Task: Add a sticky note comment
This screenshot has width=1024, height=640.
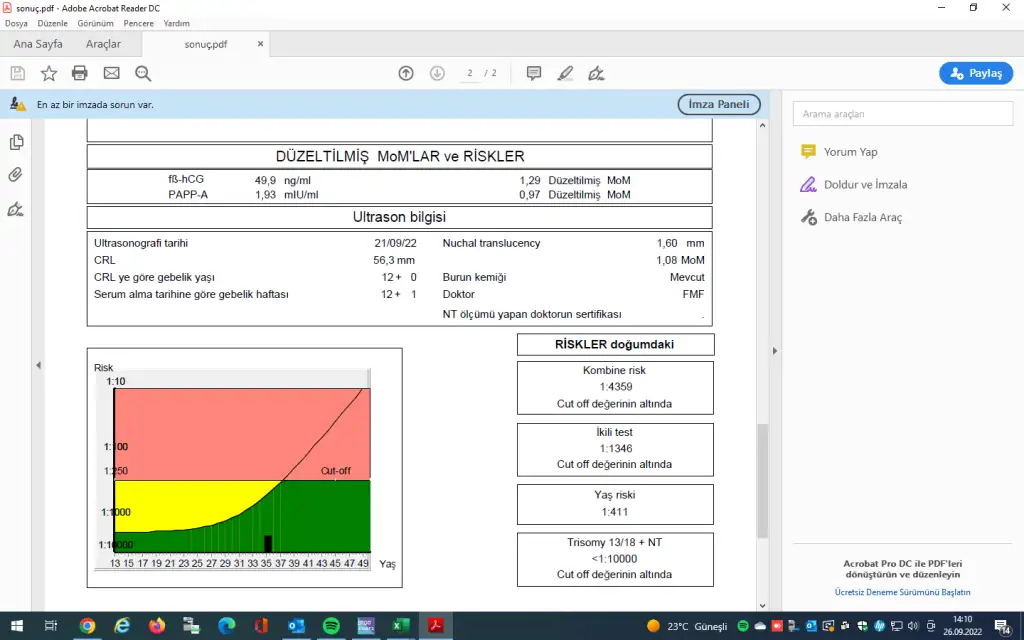Action: [534, 73]
